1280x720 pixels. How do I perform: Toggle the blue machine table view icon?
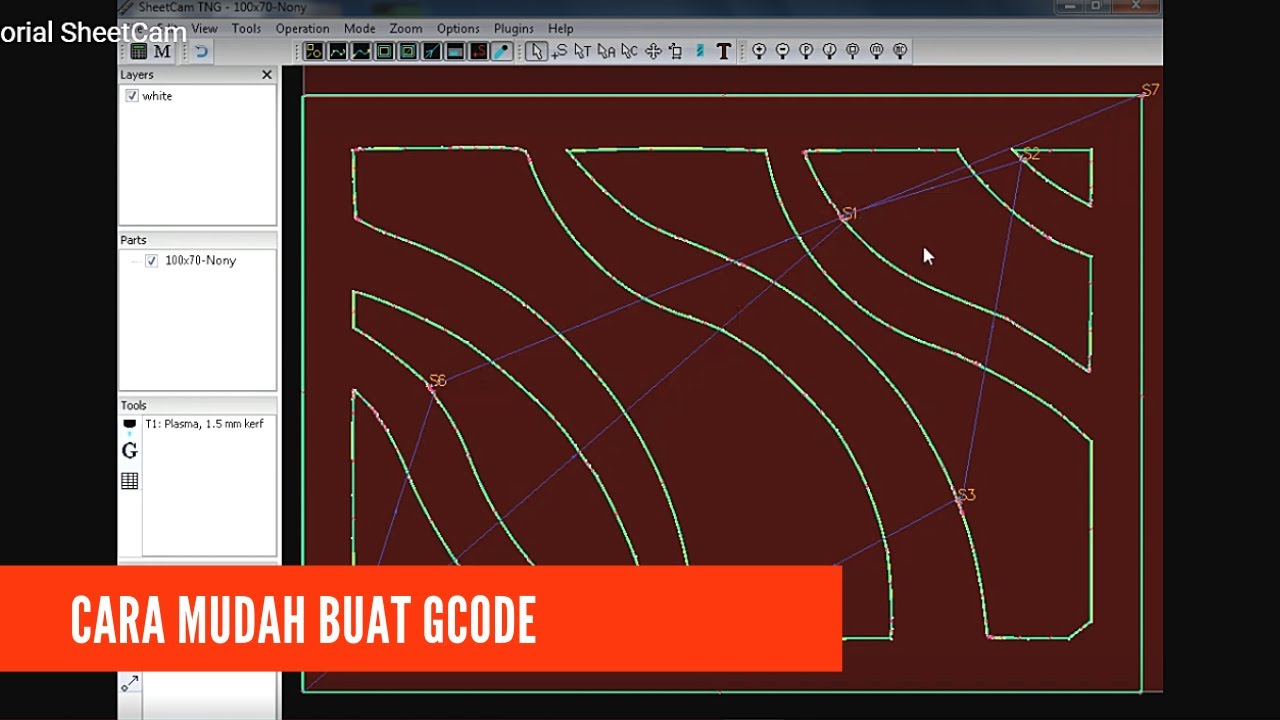(455, 51)
